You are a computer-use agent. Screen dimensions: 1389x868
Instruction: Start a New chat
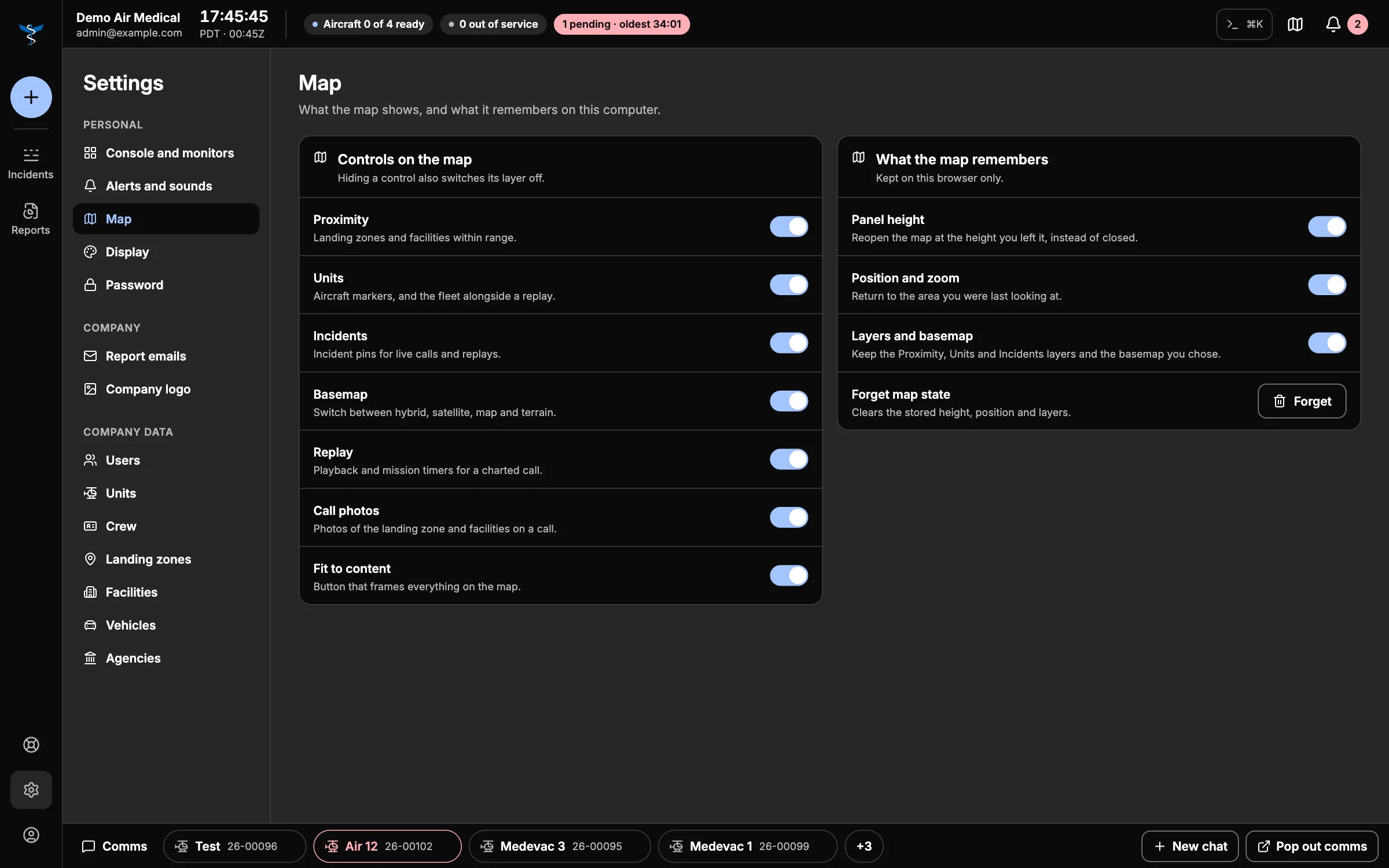click(x=1190, y=846)
